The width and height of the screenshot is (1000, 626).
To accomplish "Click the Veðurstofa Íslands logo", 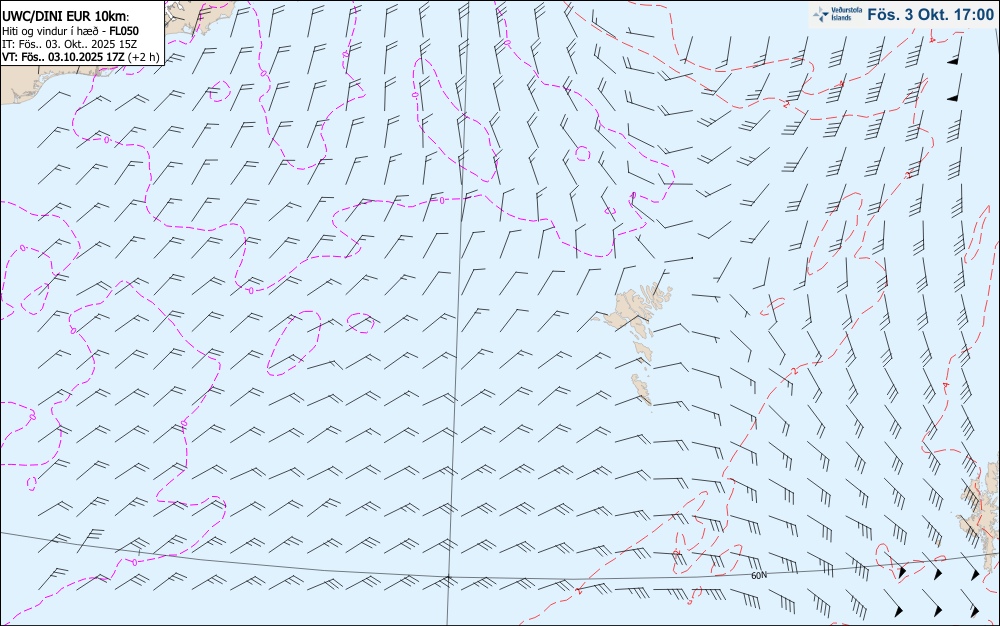I will 837,14.
